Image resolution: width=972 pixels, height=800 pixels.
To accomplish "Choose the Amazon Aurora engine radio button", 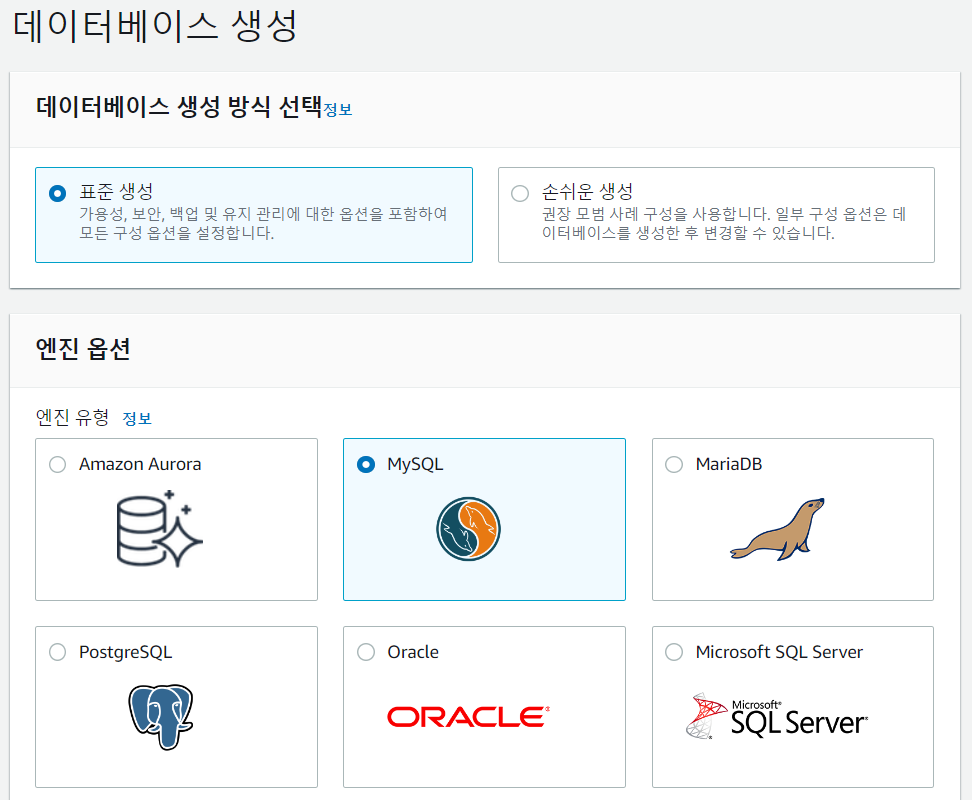I will click(x=58, y=464).
